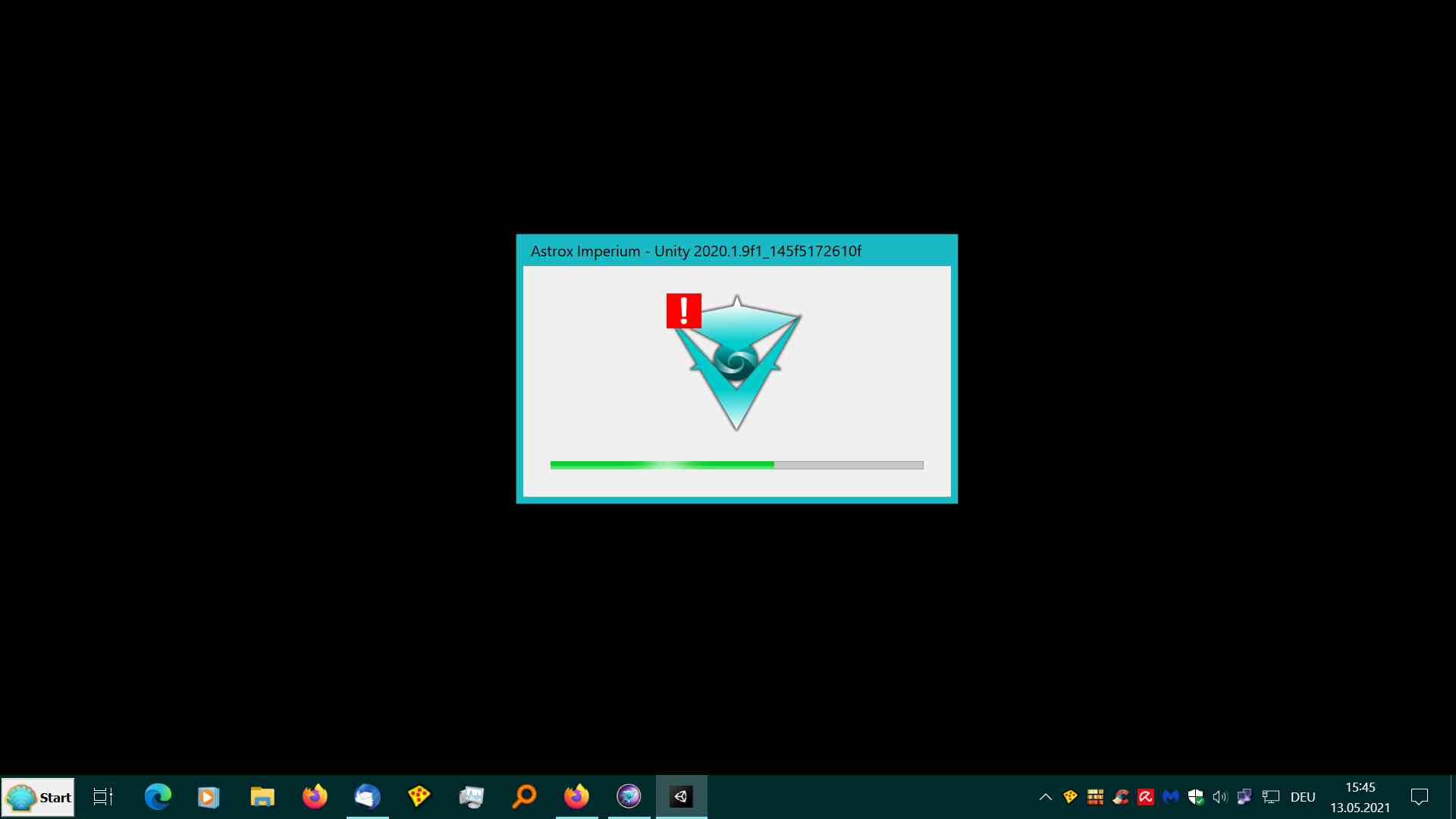Select the Unity crash handler taskbar icon
This screenshot has height=819, width=1456.
click(x=681, y=797)
